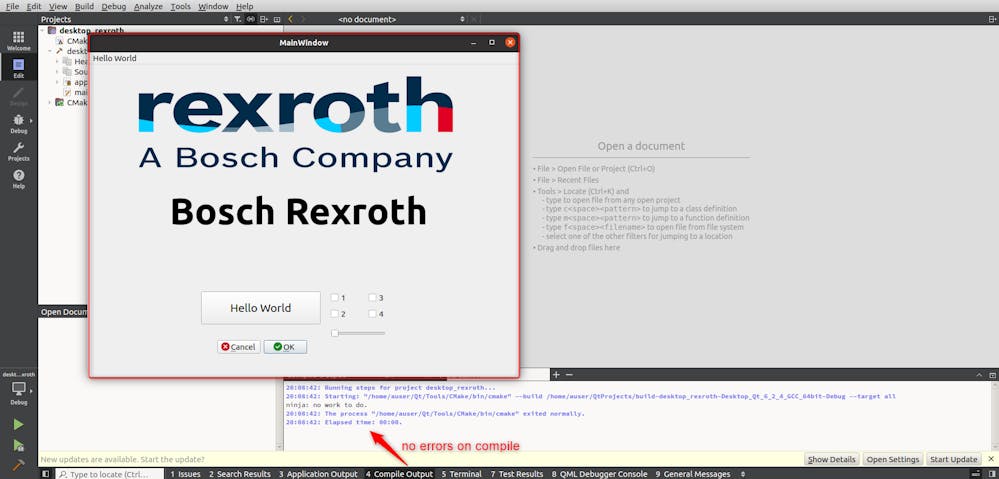999x479 pixels.
Task: Click Open Settings in update bar
Action: tap(893, 459)
